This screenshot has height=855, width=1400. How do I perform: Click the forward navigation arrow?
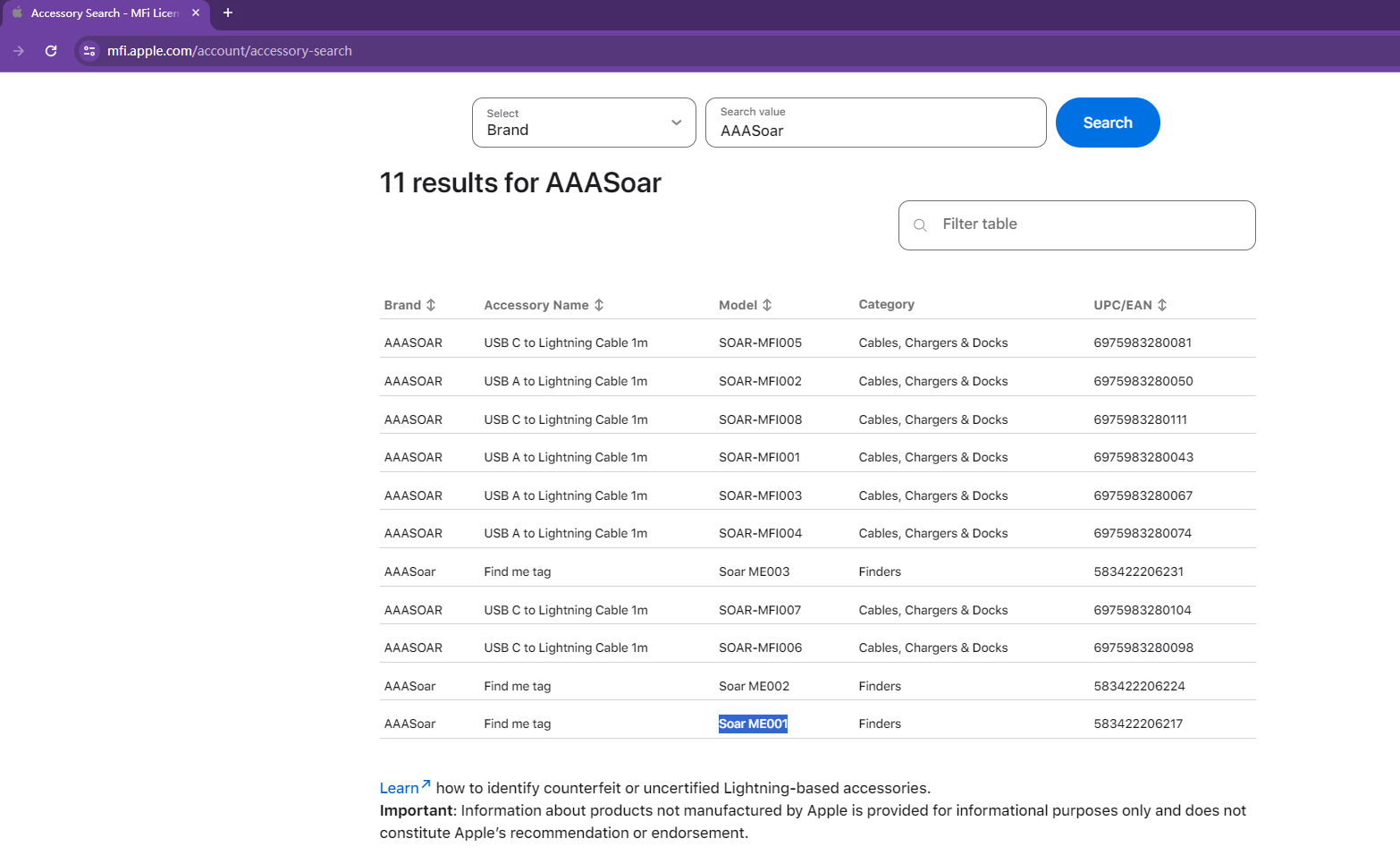(19, 51)
